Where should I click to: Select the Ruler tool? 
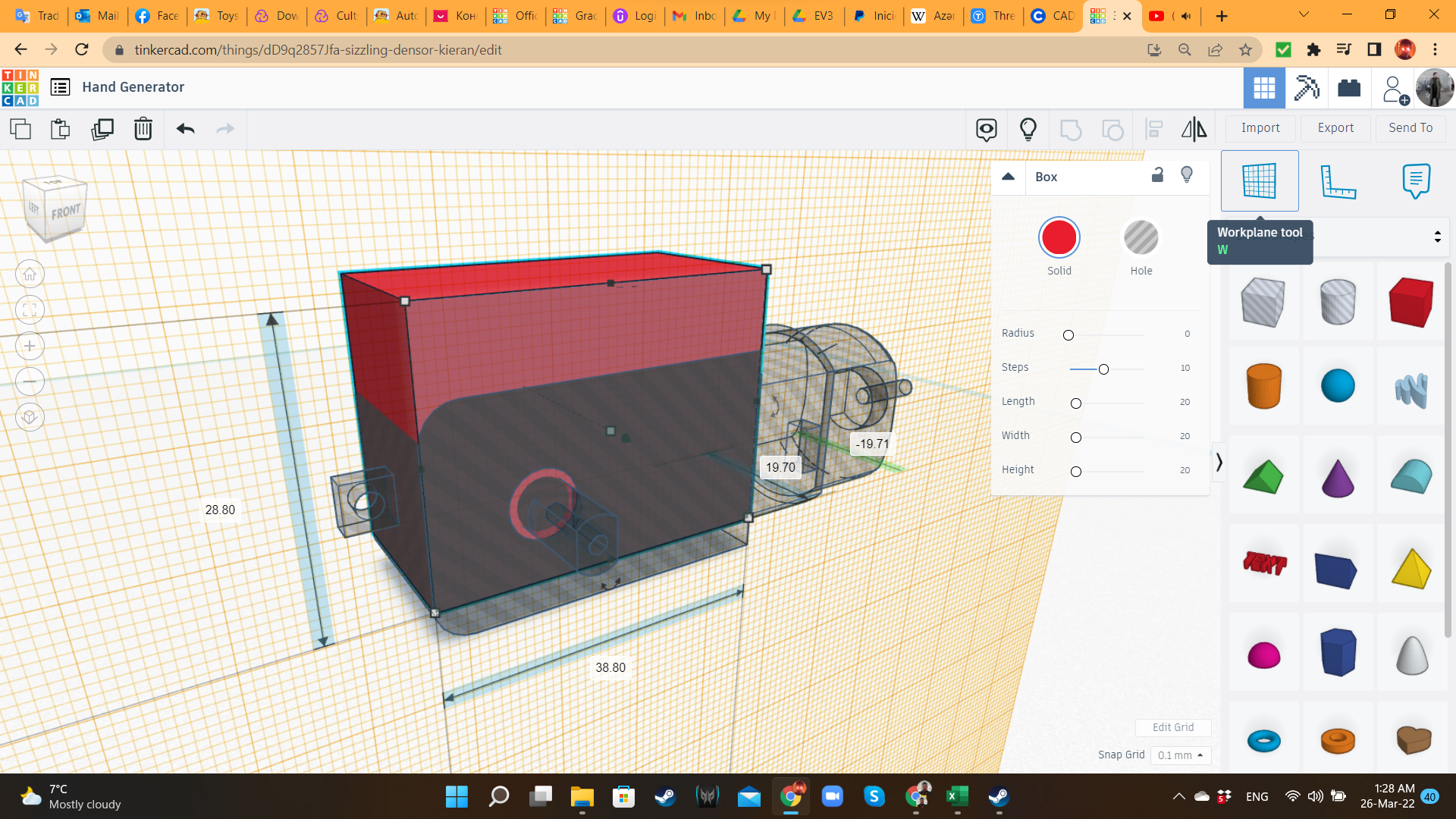1338,181
